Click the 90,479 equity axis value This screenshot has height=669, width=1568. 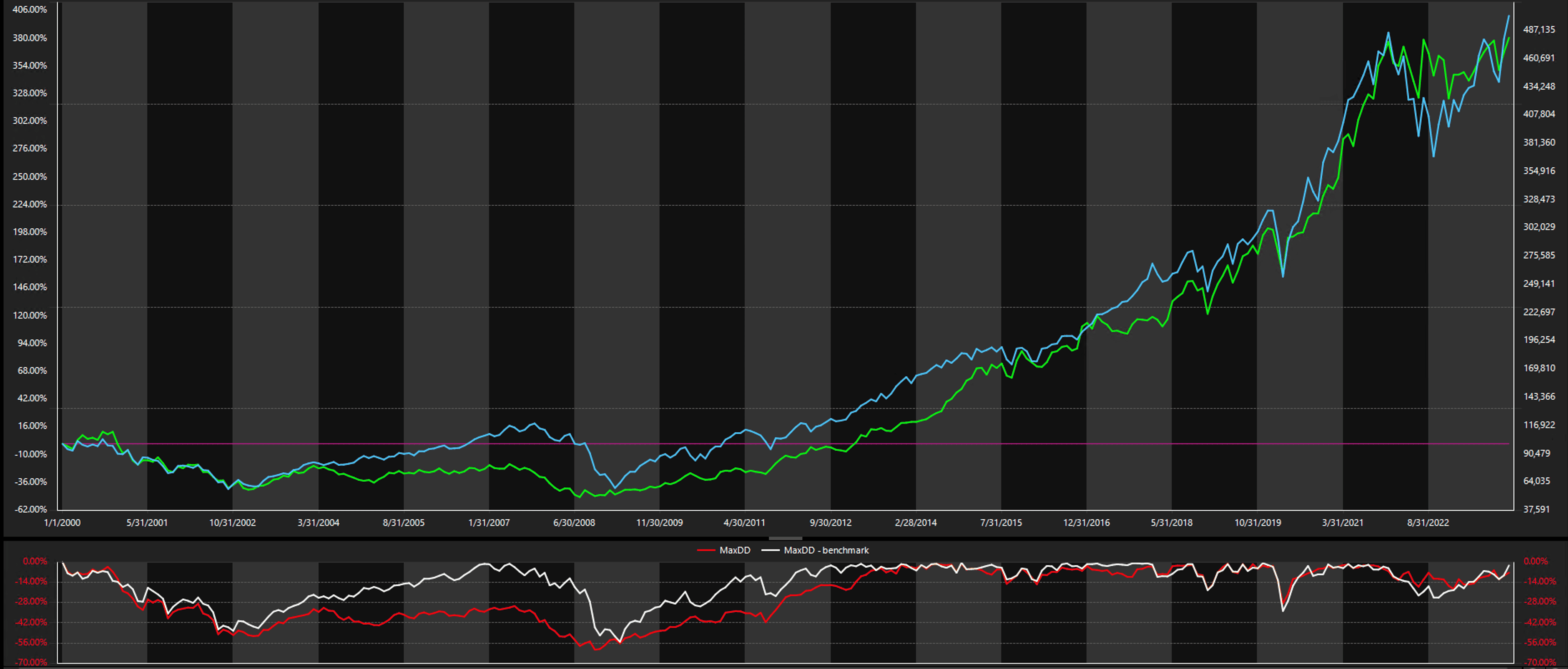point(1537,454)
